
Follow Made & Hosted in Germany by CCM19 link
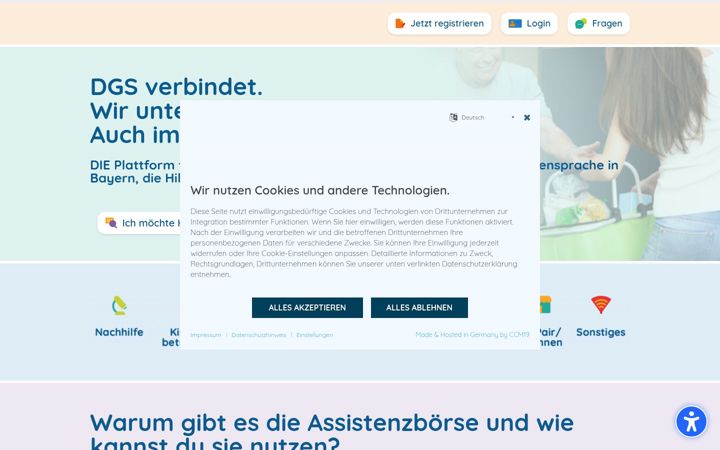pos(472,335)
